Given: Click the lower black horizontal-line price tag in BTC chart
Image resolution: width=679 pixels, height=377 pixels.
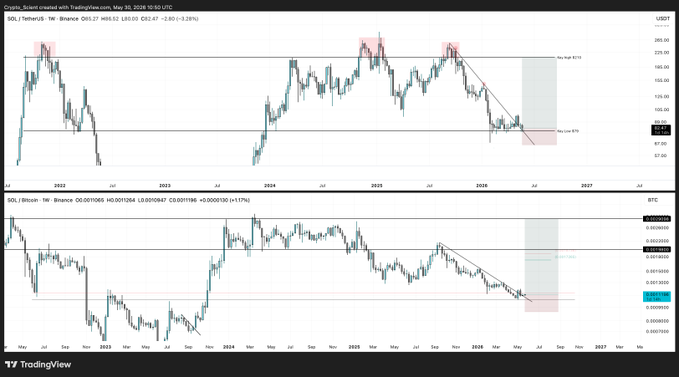Looking at the screenshot, I should (657, 249).
